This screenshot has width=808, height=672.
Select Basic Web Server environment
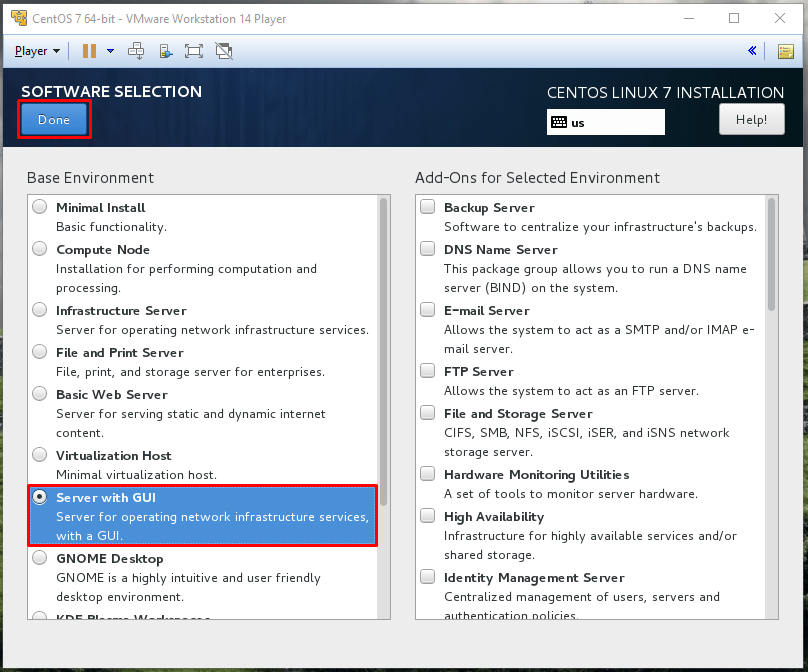coord(40,394)
